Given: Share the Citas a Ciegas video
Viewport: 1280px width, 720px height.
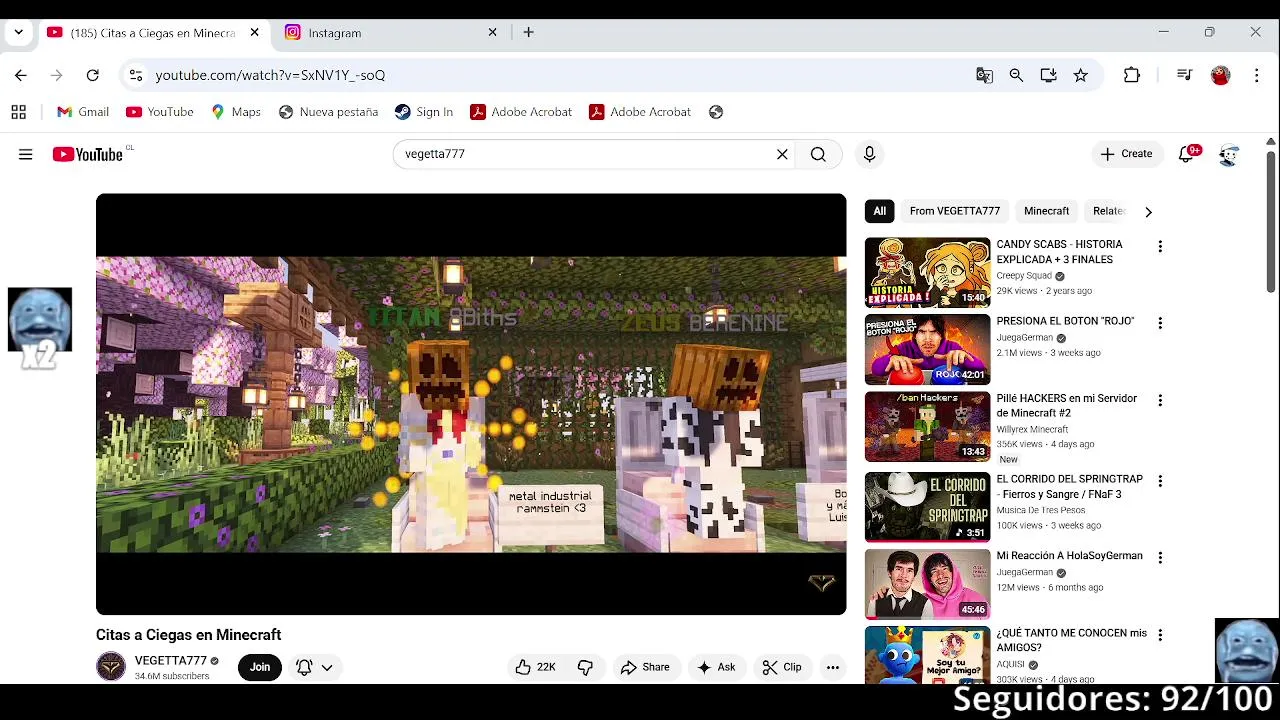Looking at the screenshot, I should [x=645, y=667].
